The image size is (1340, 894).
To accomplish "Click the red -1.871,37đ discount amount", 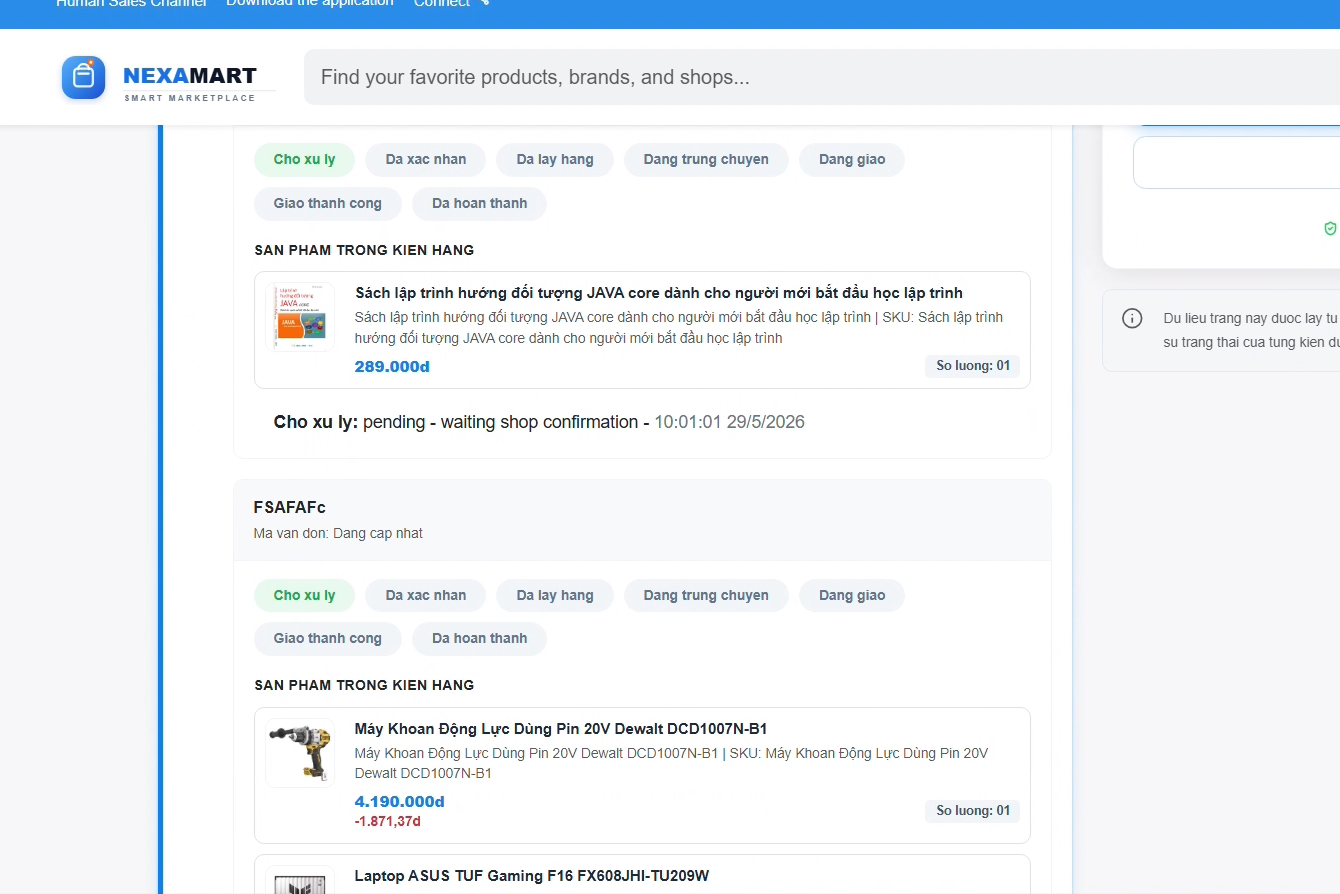I will click(388, 822).
